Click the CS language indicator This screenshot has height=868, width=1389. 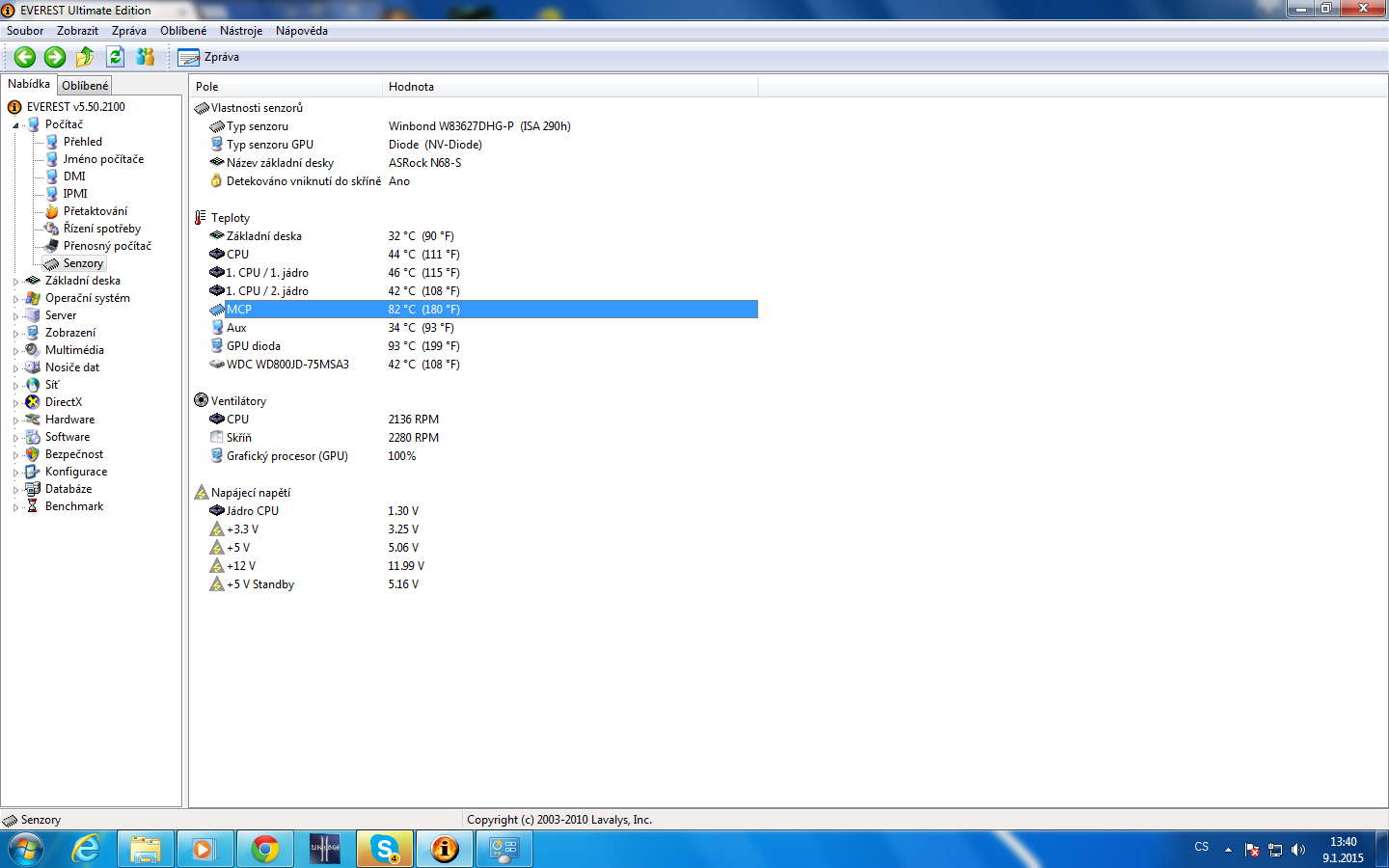pos(1201,847)
